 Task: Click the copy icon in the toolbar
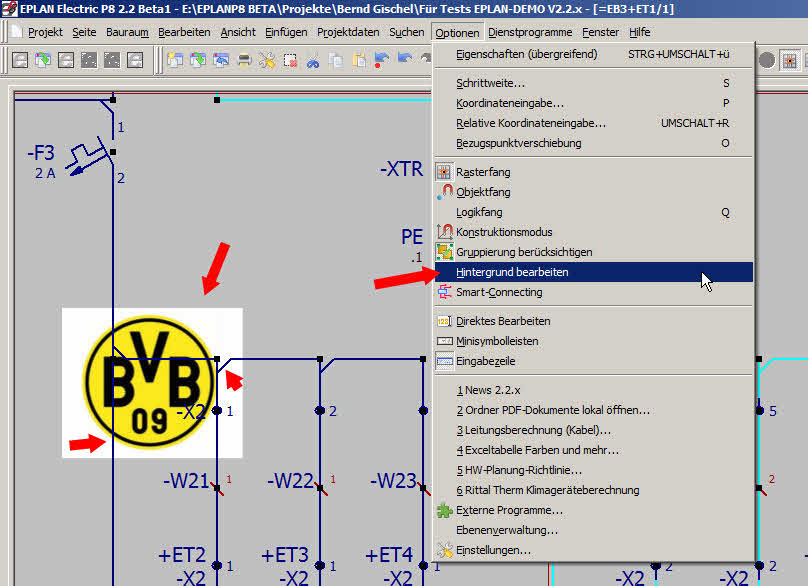tap(336, 60)
